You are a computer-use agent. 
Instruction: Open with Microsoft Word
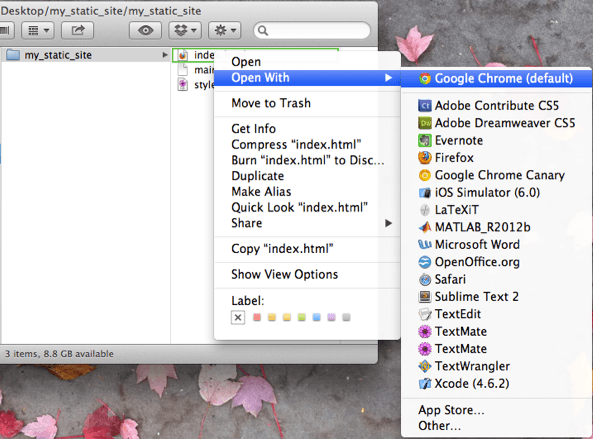496,245
